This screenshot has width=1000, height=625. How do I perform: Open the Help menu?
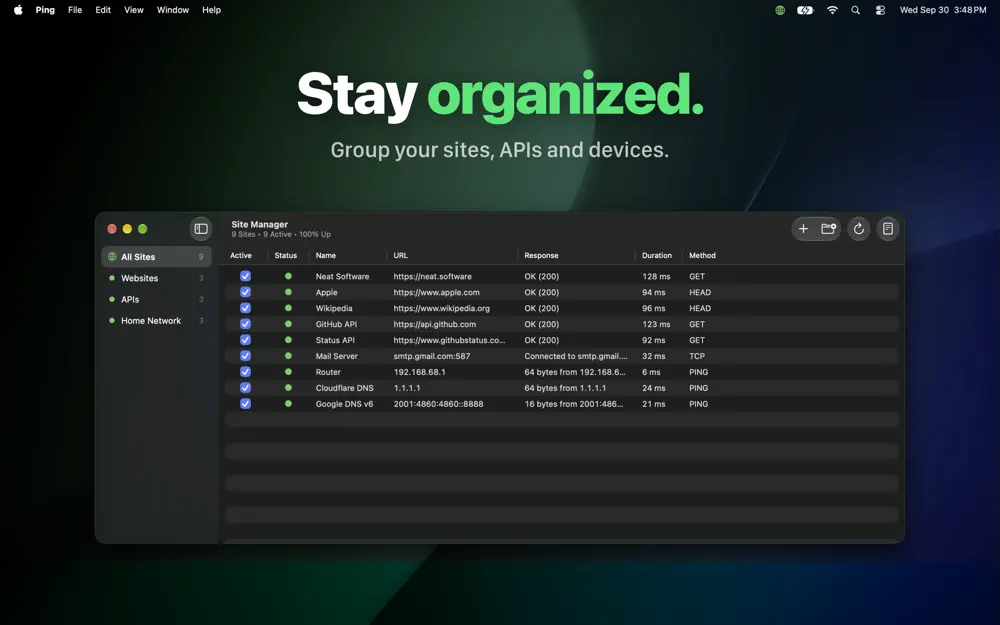[x=211, y=10]
